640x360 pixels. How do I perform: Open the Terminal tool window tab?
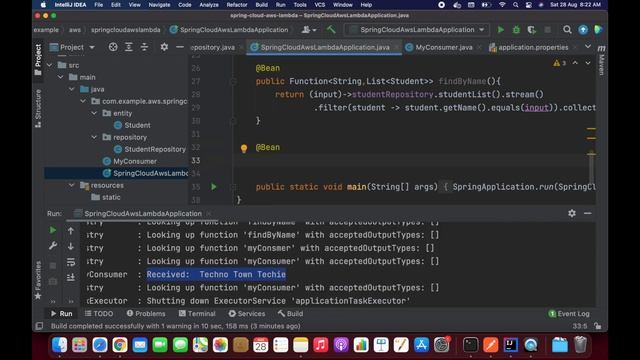(x=197, y=313)
